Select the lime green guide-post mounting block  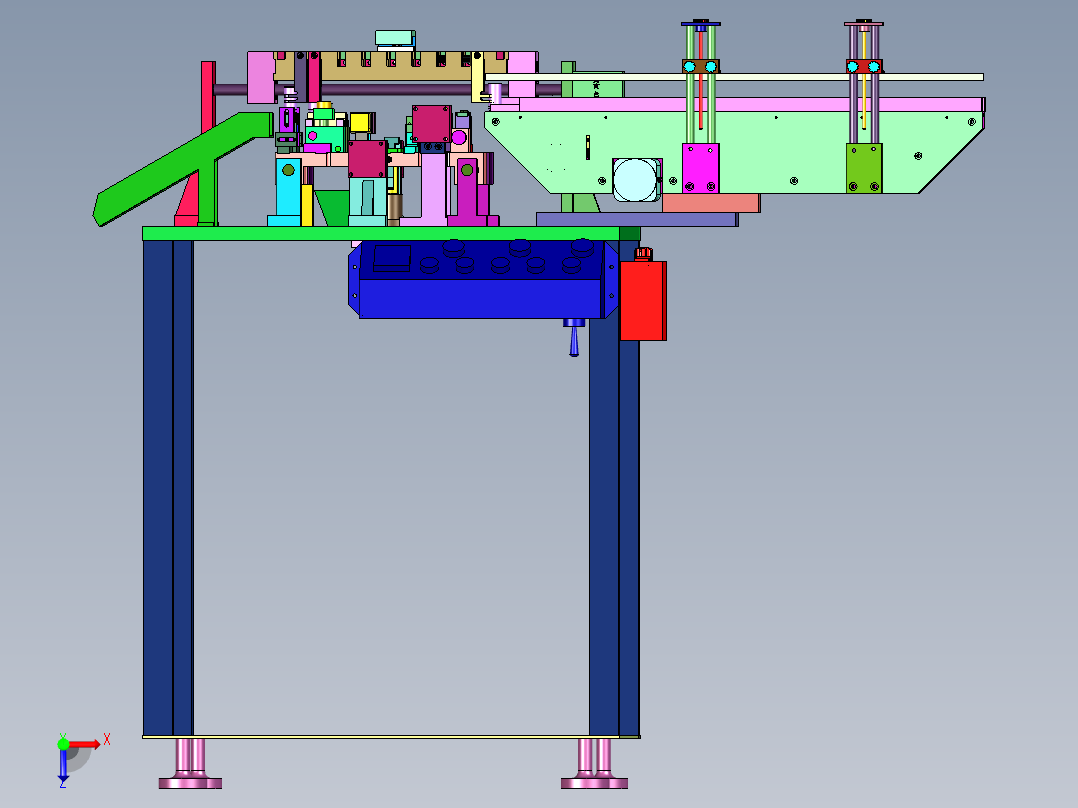[x=864, y=168]
